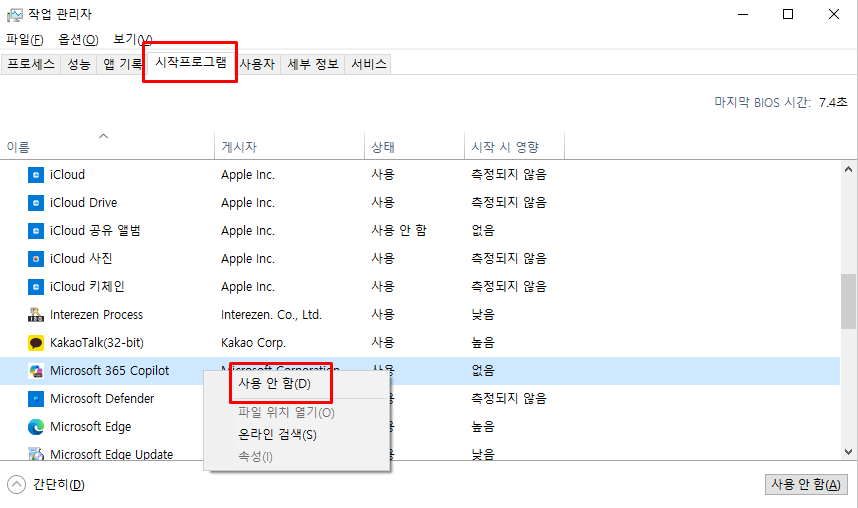Click the Microsoft 365 Copilot icon

click(x=36, y=371)
